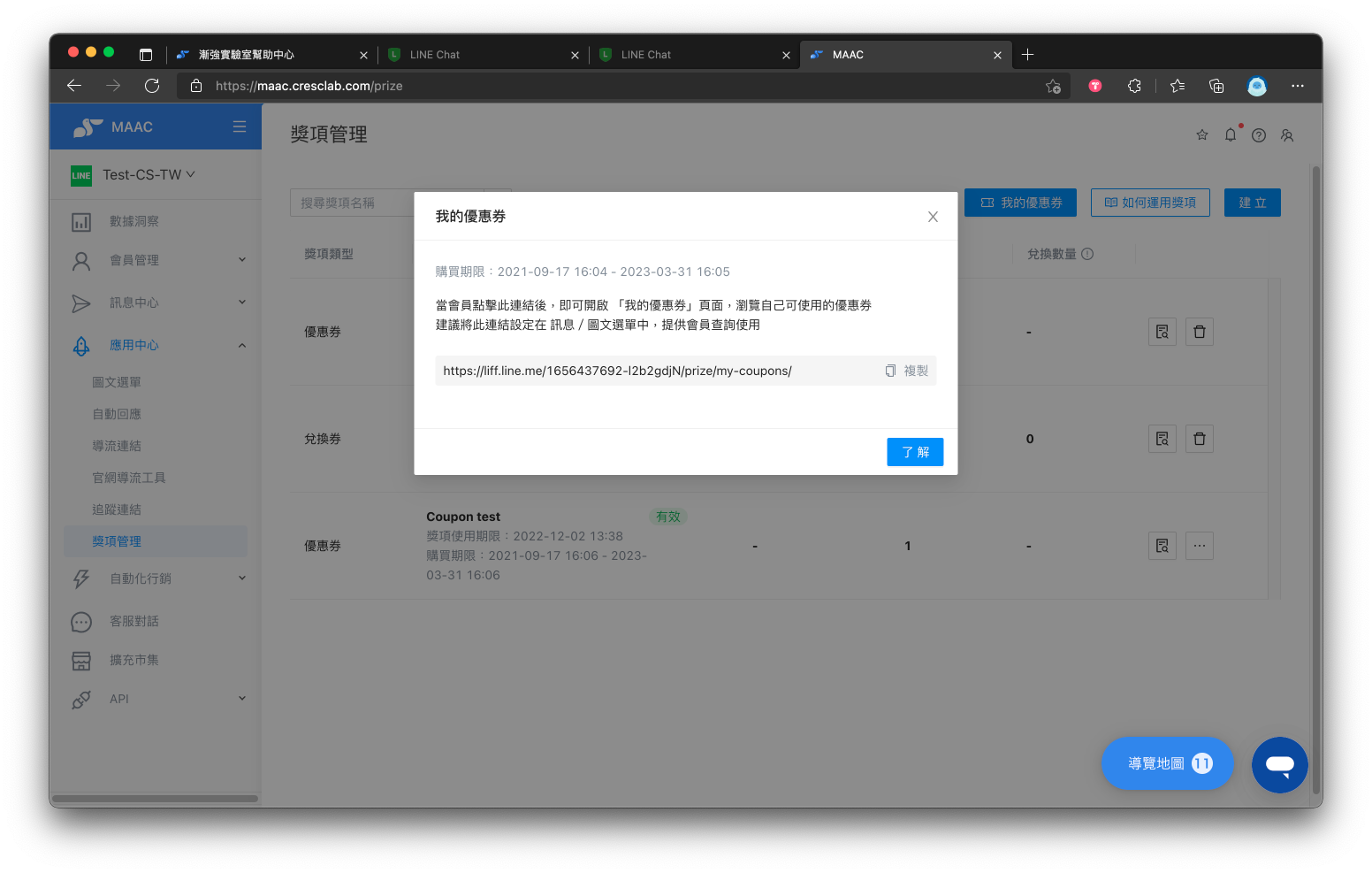
Task: Click the star favorites icon in header
Action: [x=1202, y=135]
